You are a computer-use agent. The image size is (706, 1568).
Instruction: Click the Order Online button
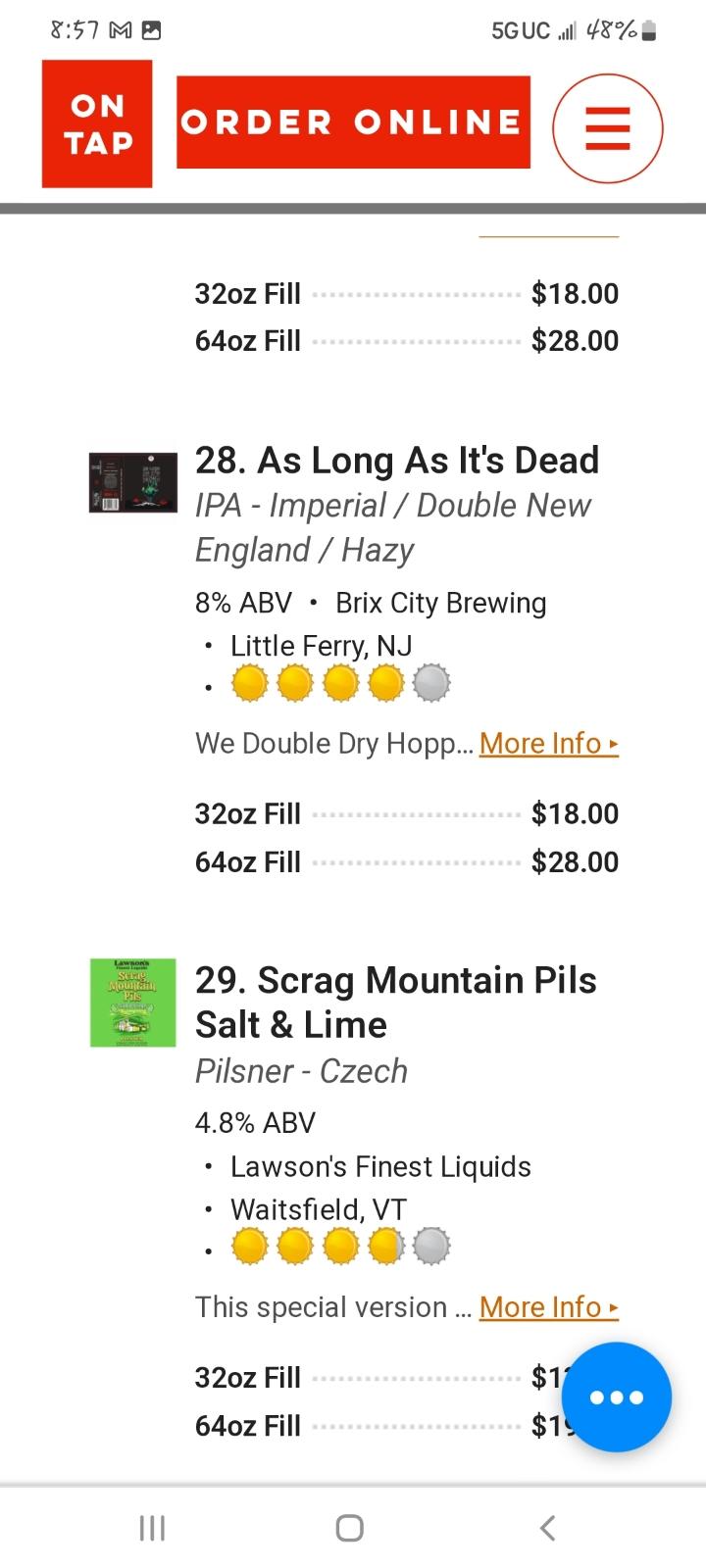pyautogui.click(x=354, y=122)
